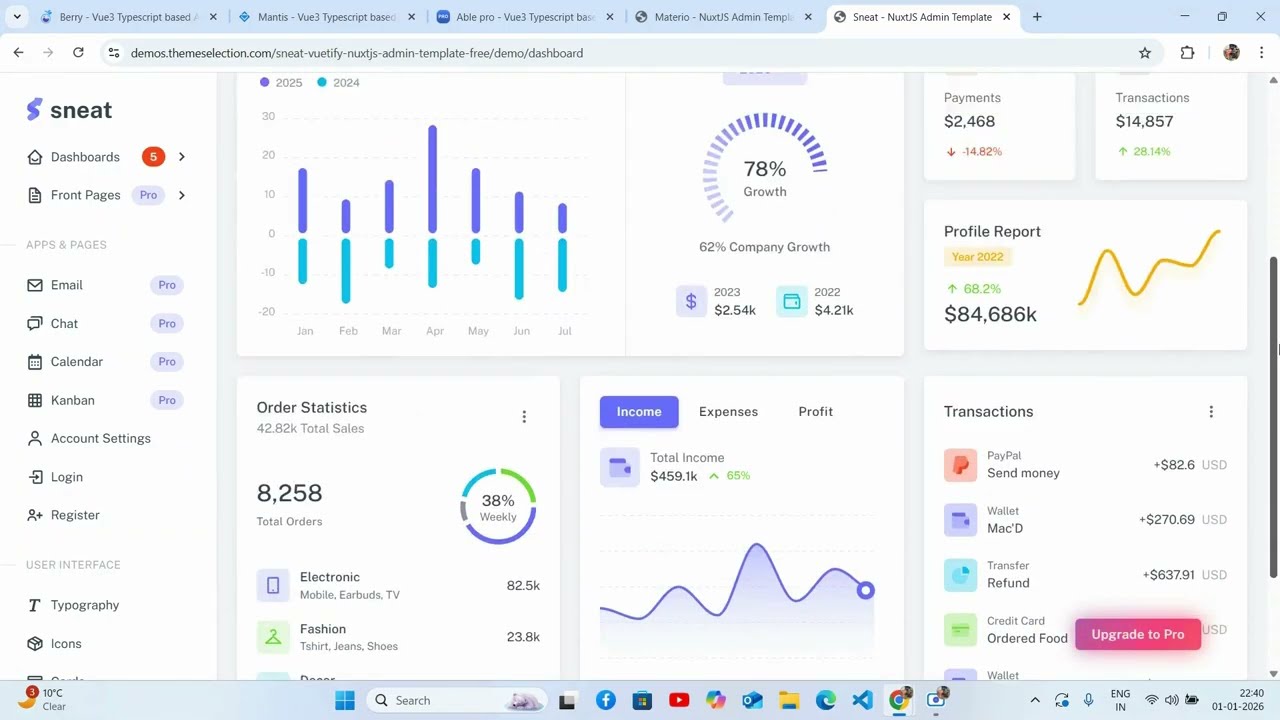
Task: Click the page vertical scrollbar thumb
Action: coord(1273,417)
